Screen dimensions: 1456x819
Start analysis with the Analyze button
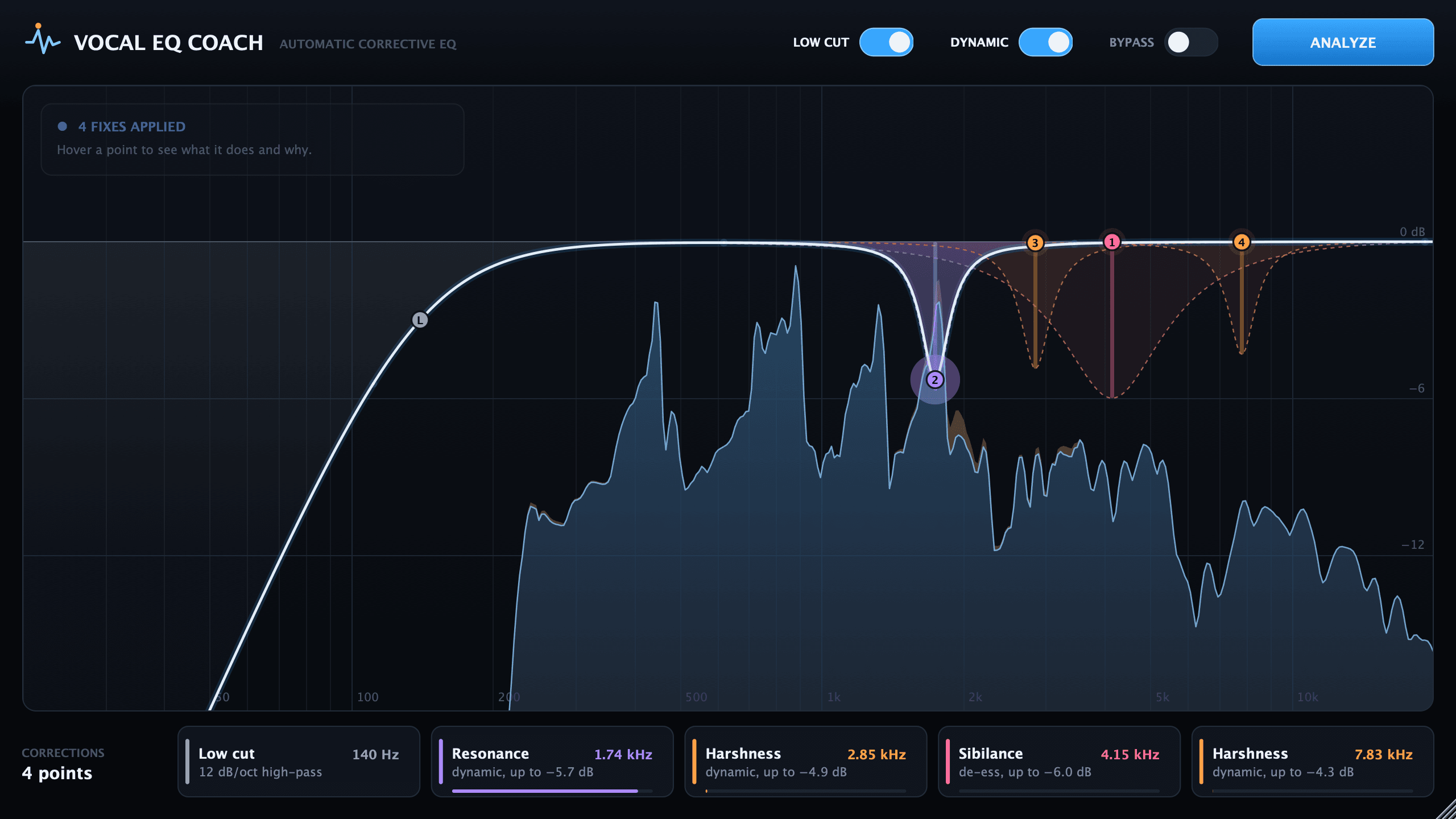pyautogui.click(x=1343, y=42)
